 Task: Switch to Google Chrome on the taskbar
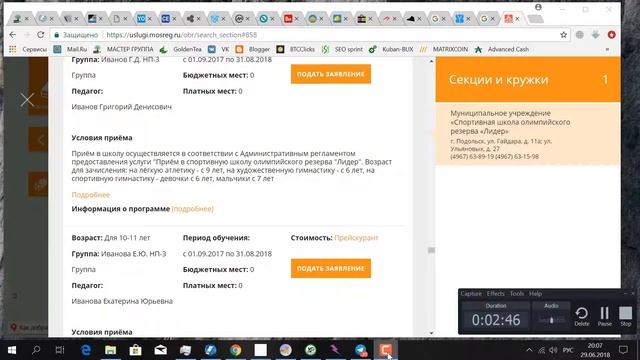236,350
